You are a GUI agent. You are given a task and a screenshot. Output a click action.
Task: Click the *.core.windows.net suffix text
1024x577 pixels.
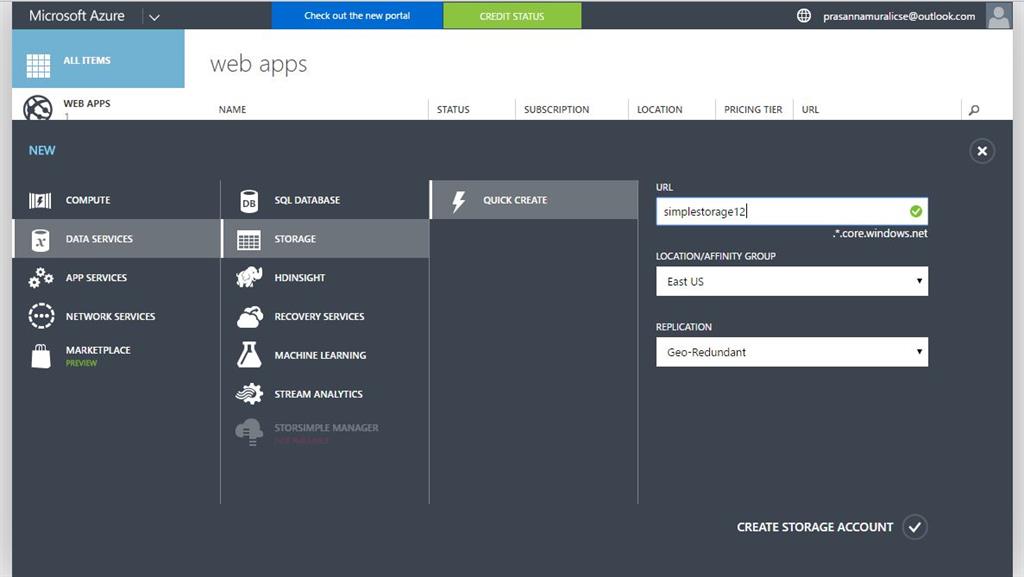880,233
